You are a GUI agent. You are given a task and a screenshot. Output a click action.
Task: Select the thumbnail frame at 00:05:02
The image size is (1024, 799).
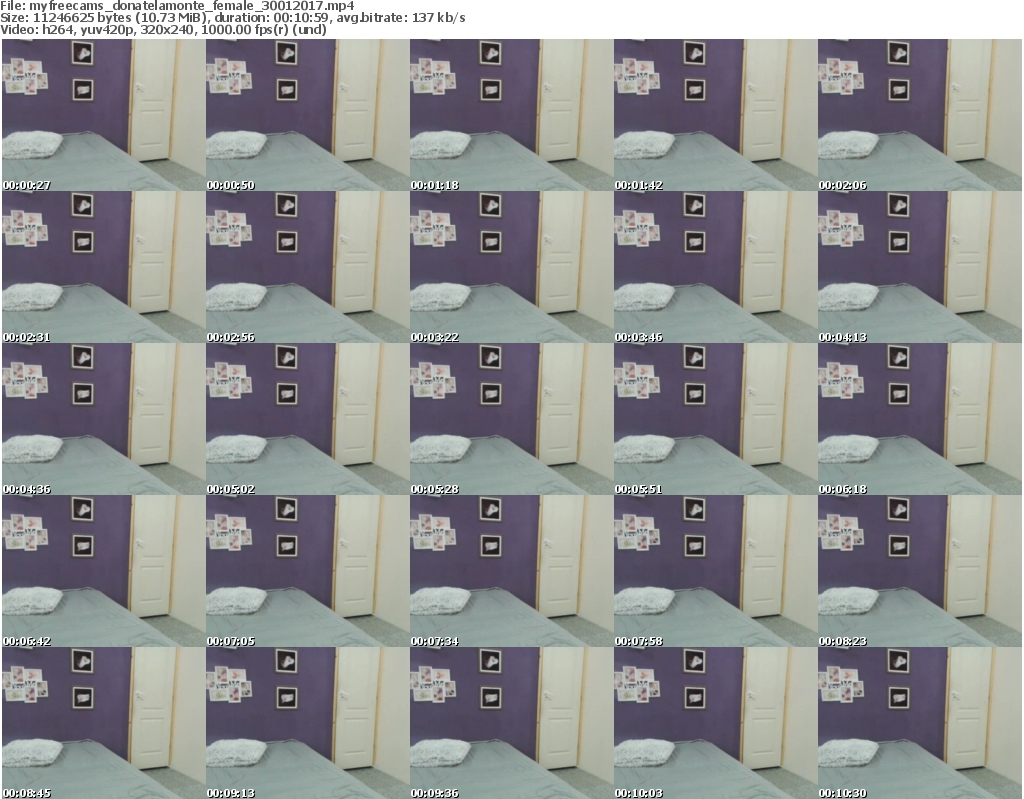(x=308, y=419)
